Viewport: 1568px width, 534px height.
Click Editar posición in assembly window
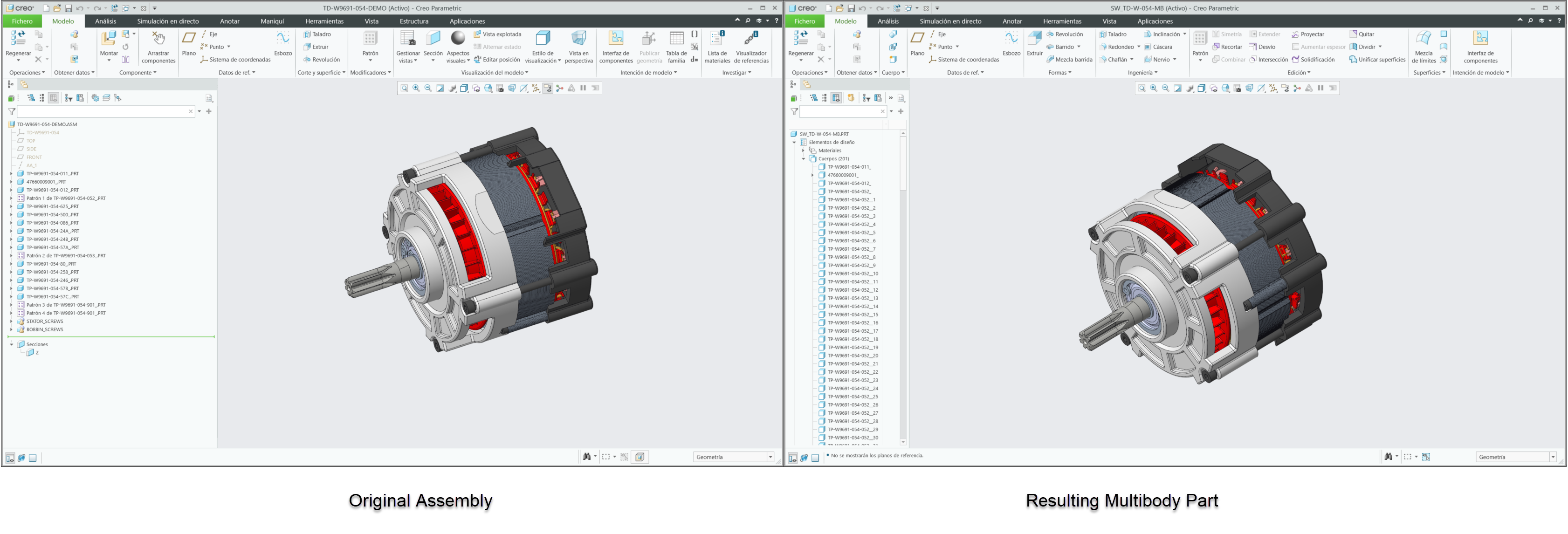click(x=497, y=60)
